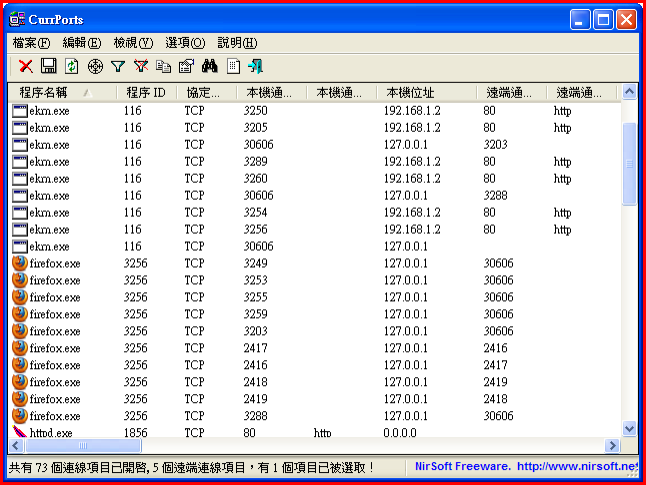Screen dimensions: 646x485
Task: Click the vertical scrollbar down arrow
Action: click(629, 428)
